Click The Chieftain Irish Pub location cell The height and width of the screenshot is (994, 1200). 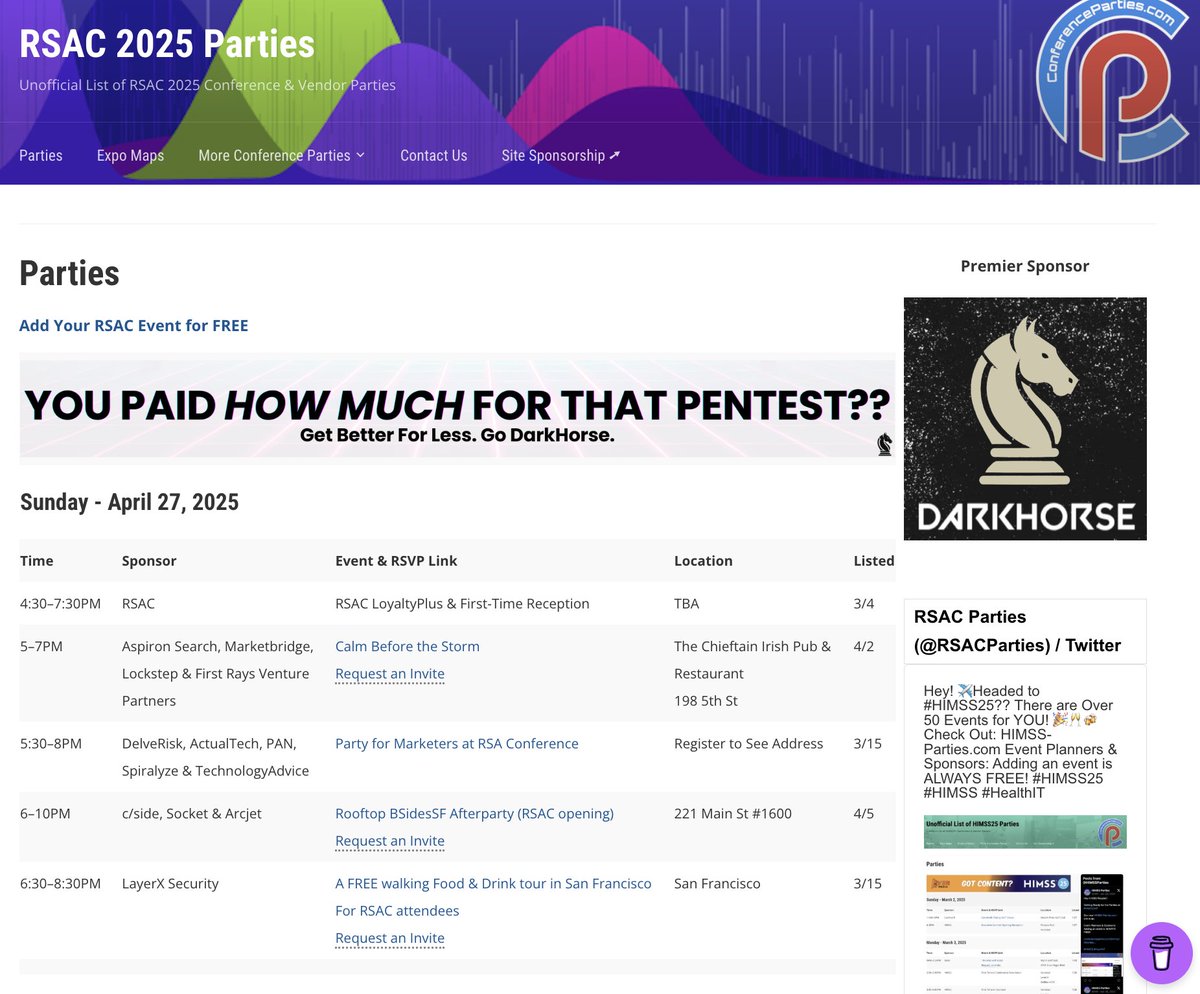[752, 673]
